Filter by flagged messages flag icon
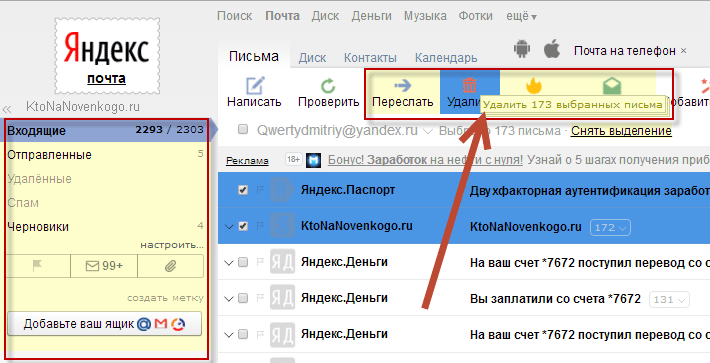The height and width of the screenshot is (363, 710). [x=38, y=266]
